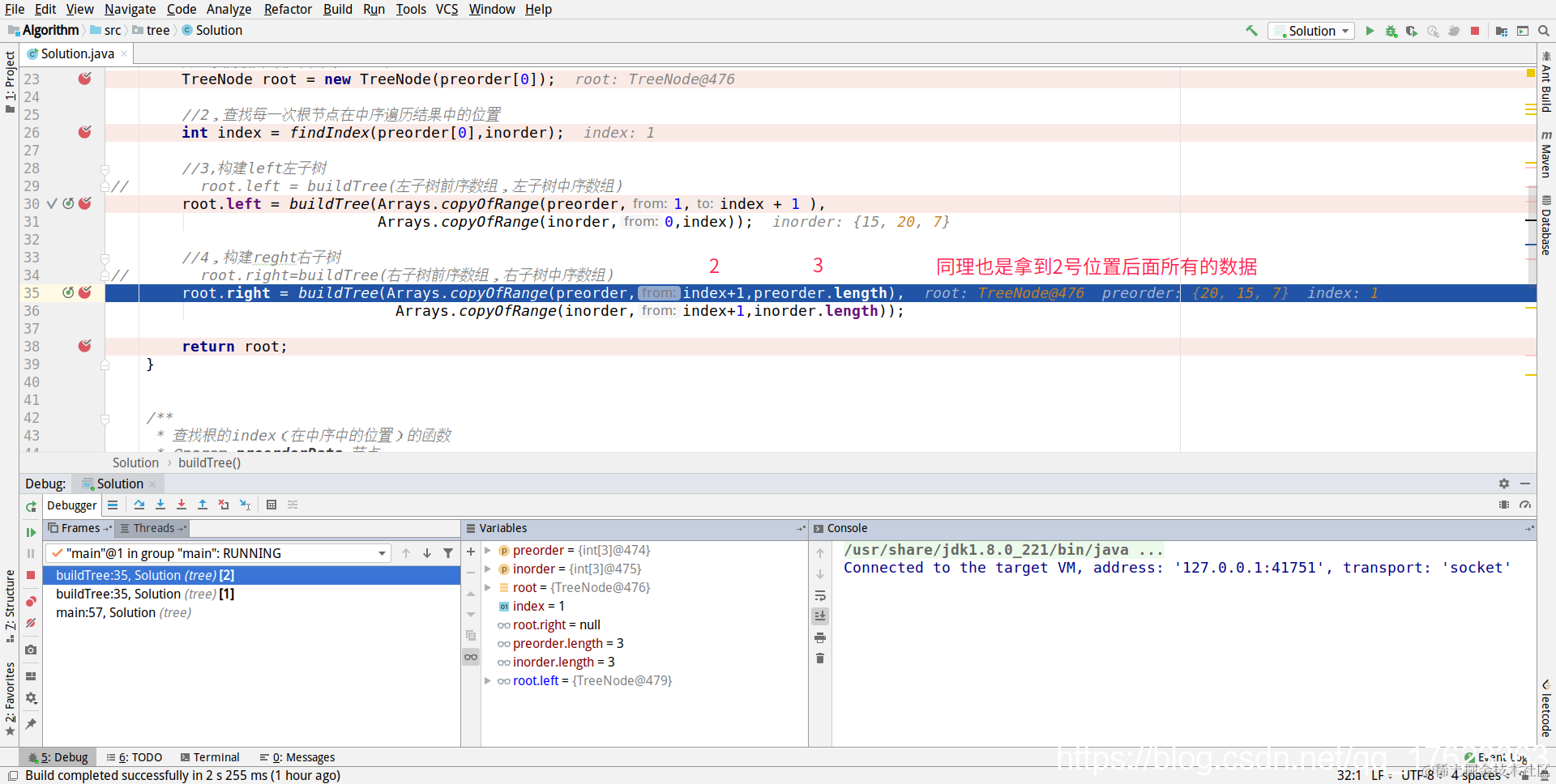The width and height of the screenshot is (1556, 784).
Task: Click Step Into in debugger toolbar
Action: click(160, 505)
